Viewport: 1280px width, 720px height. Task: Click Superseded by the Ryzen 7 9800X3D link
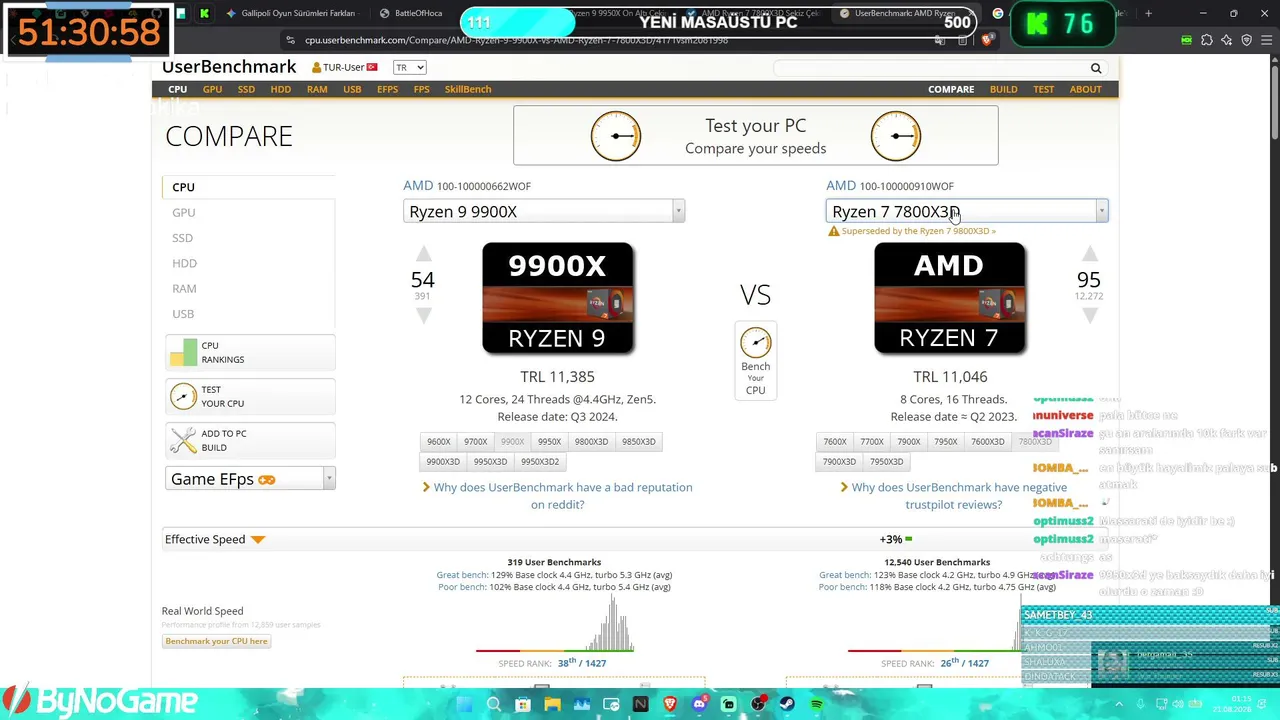point(918,231)
